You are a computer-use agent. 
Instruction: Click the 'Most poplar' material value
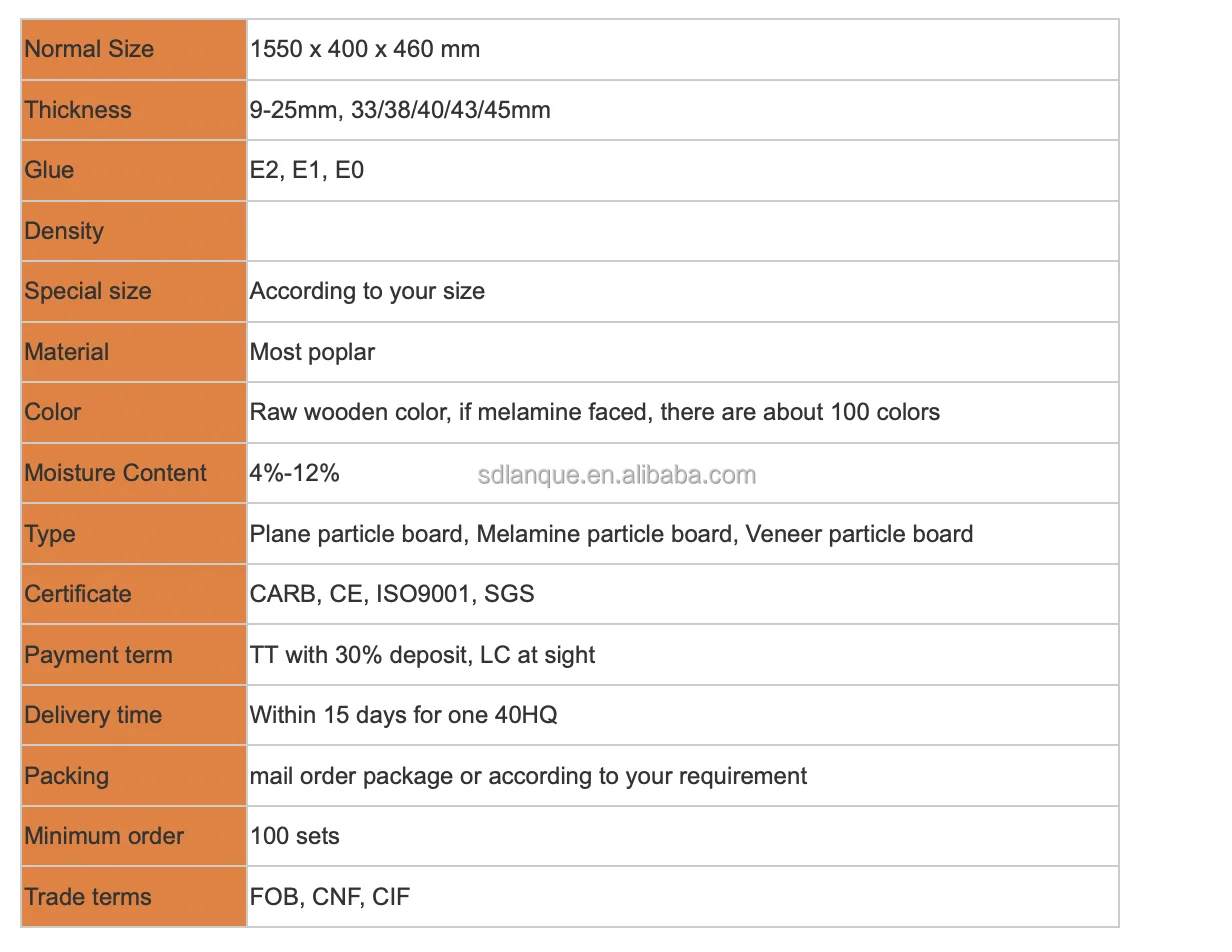point(312,352)
